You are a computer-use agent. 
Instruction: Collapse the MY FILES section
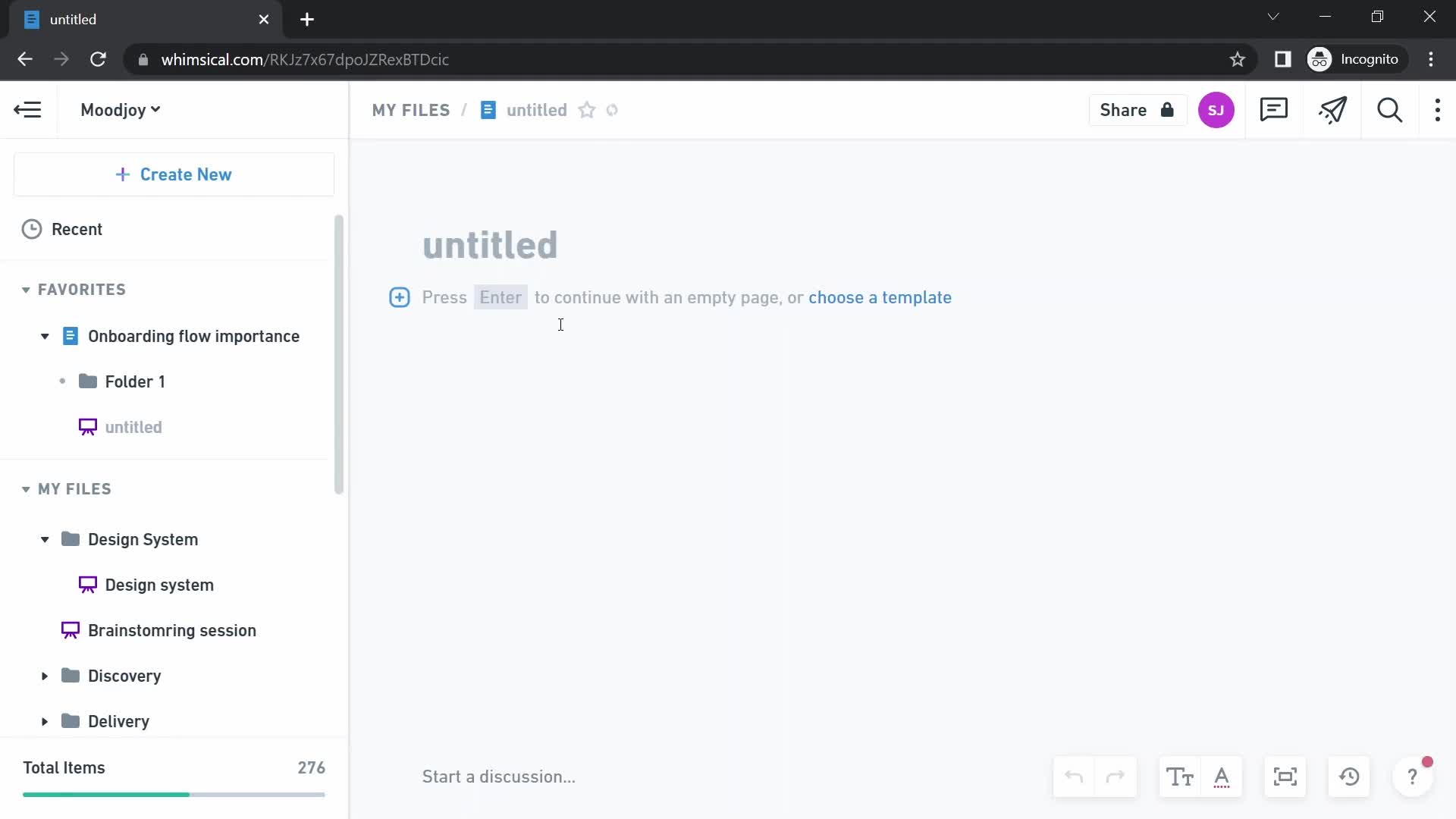click(x=26, y=489)
